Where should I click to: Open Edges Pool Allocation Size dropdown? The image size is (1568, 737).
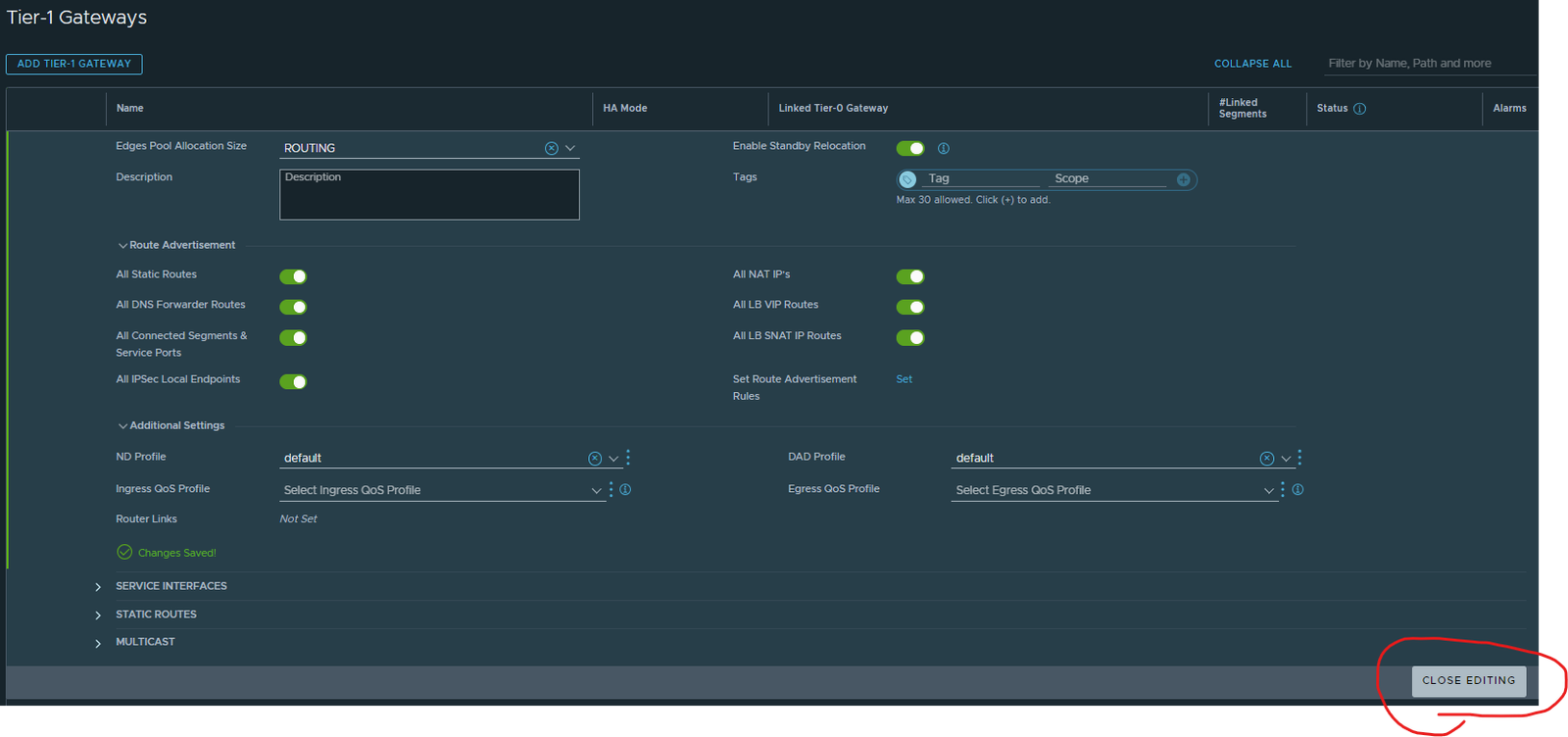[570, 148]
